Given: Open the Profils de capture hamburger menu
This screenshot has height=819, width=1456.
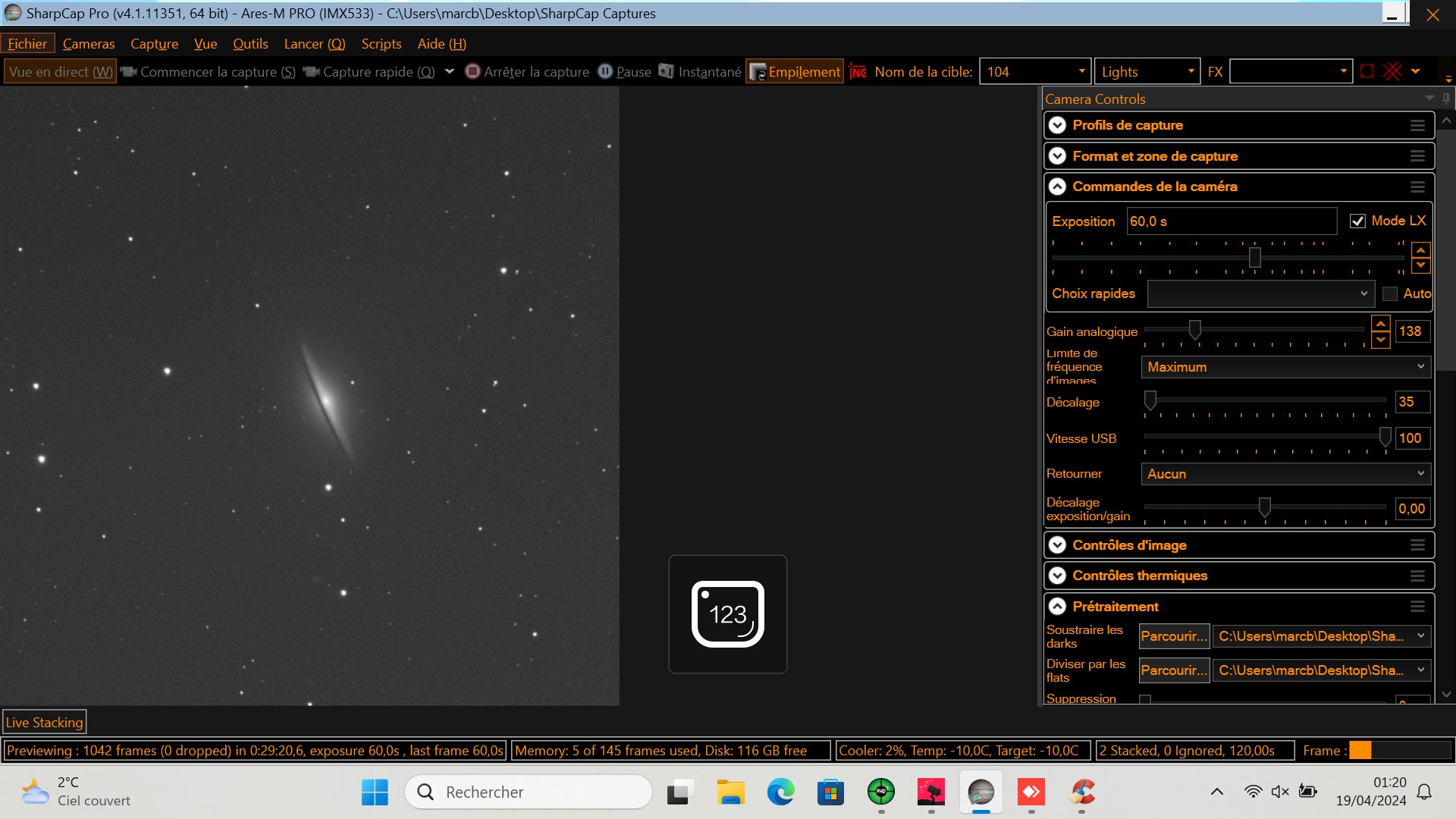Looking at the screenshot, I should (1417, 126).
